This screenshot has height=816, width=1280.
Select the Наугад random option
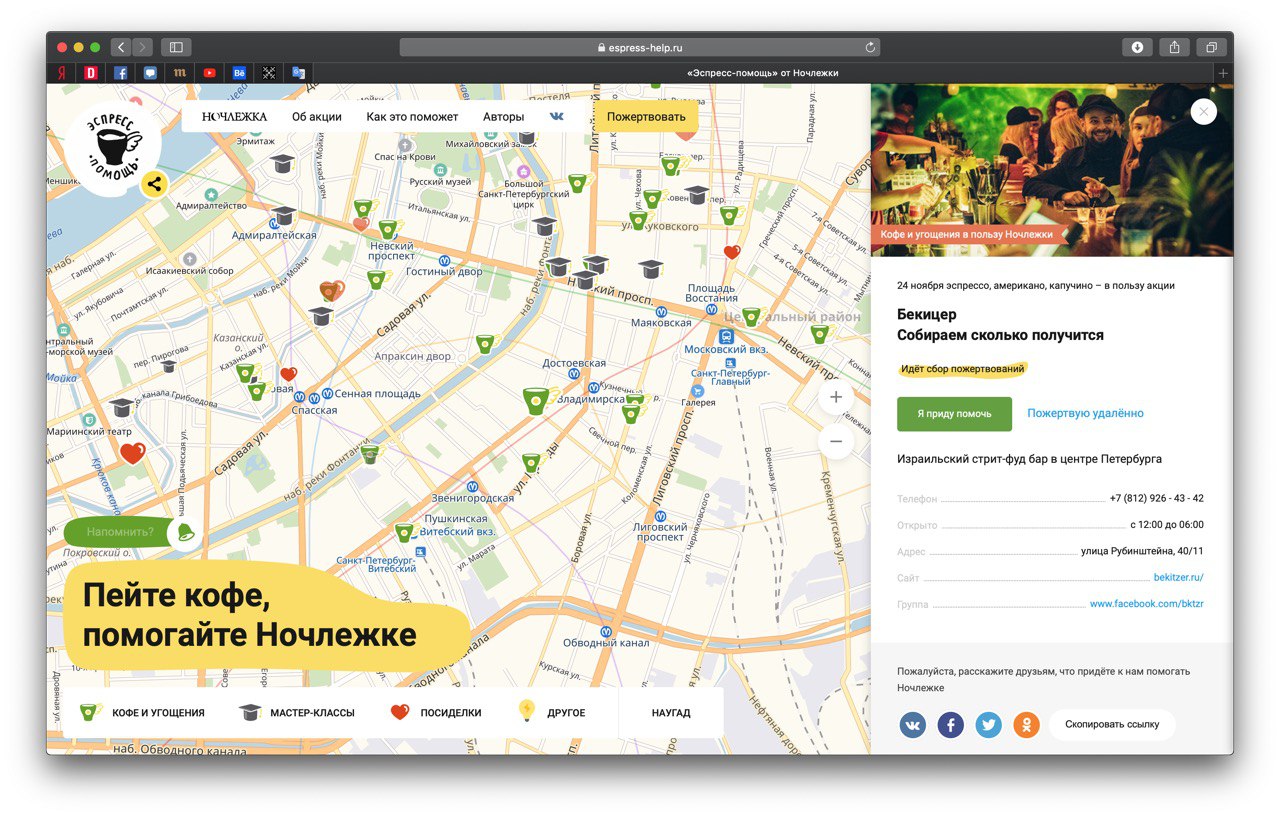click(x=671, y=713)
